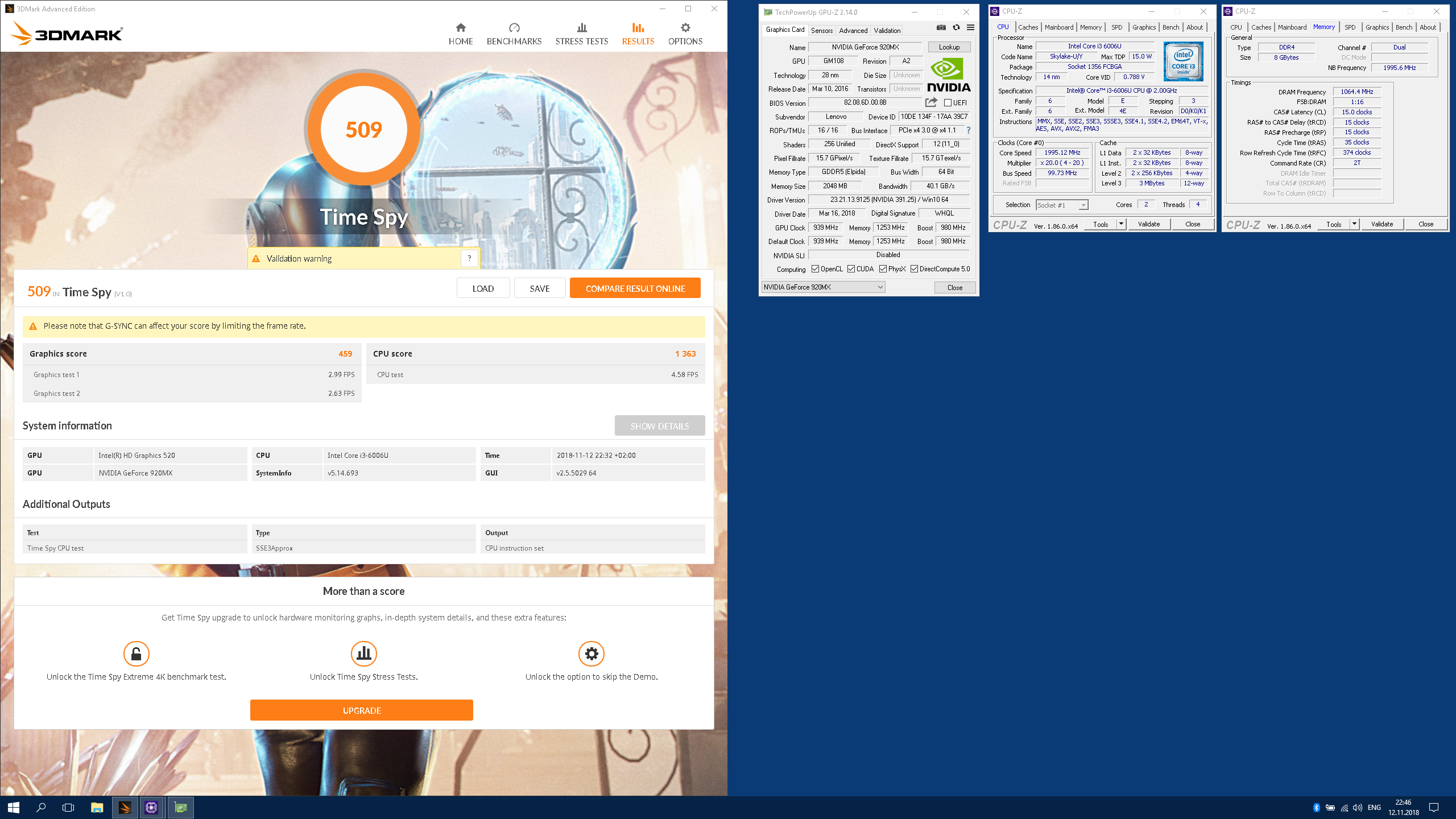Switch to GPU-Z taskbar icon

click(x=180, y=807)
